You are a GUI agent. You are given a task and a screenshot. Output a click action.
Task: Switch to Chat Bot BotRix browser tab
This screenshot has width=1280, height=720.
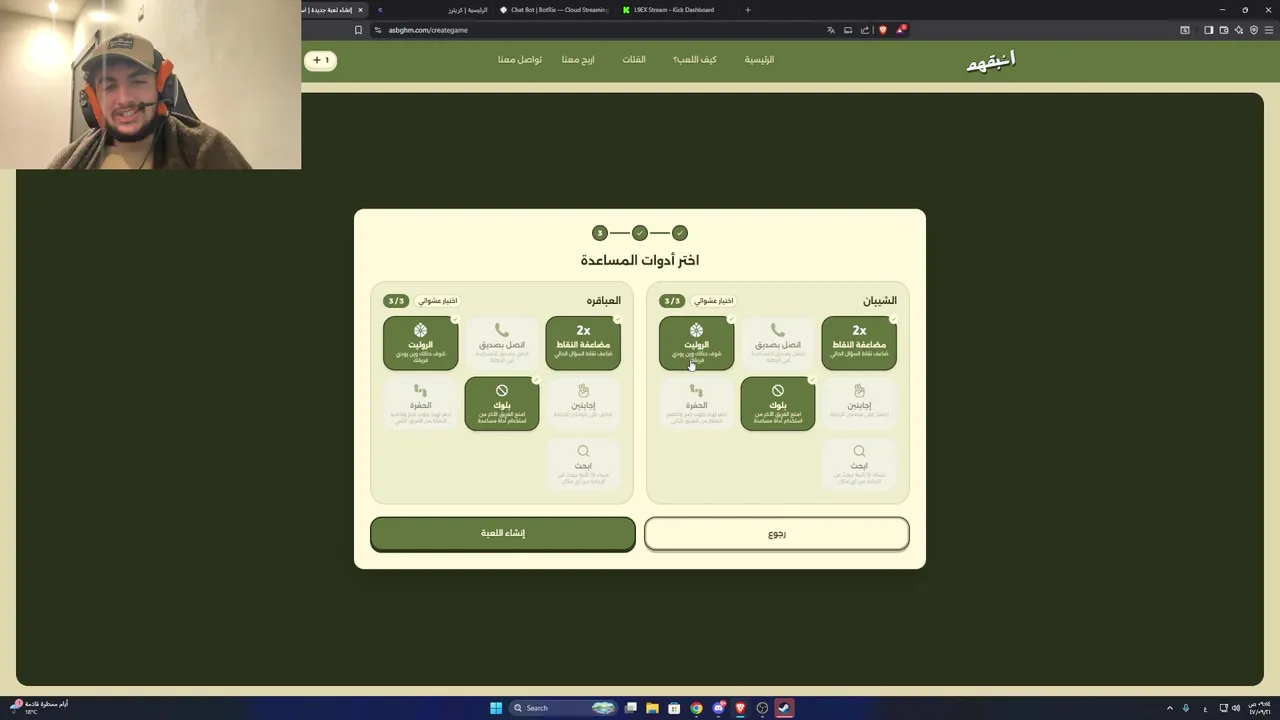coord(553,10)
